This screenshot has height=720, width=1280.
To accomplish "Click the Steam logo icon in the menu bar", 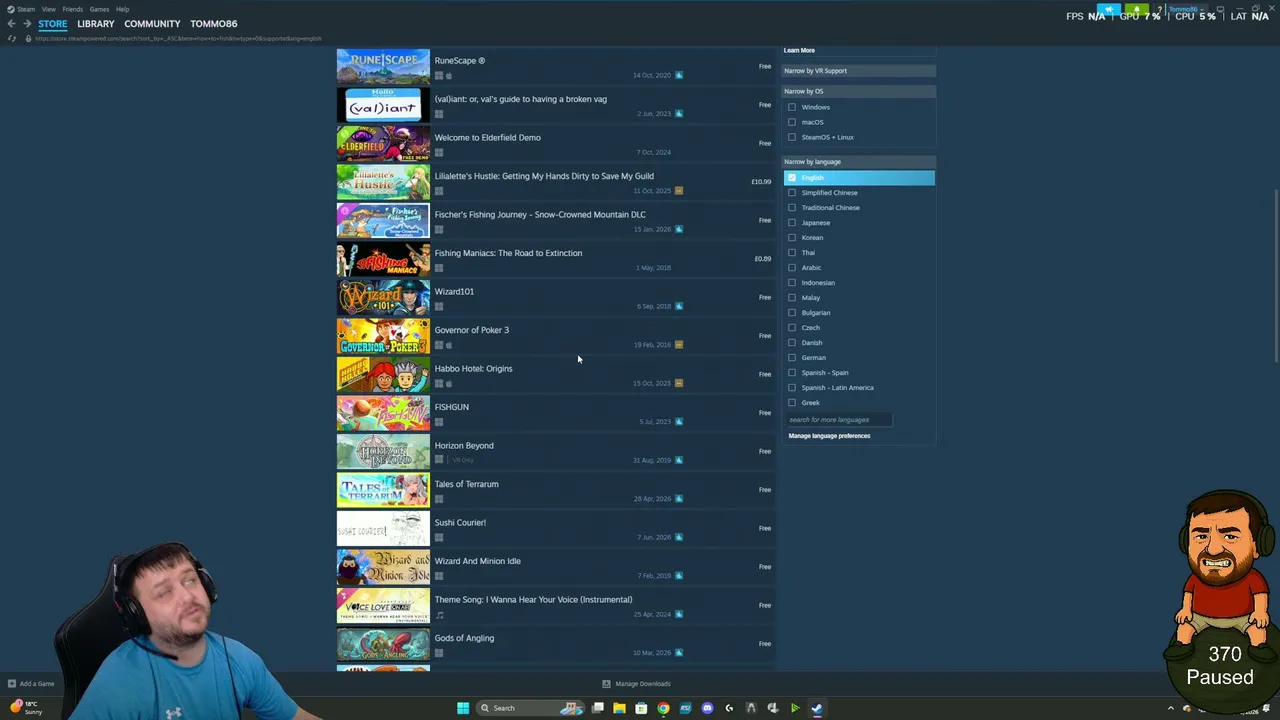I will (11, 9).
